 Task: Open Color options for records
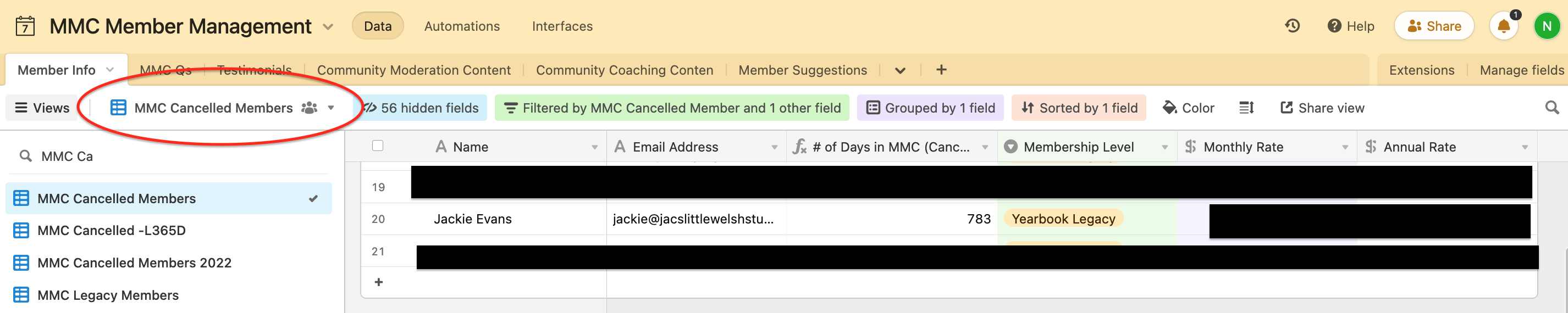1188,108
